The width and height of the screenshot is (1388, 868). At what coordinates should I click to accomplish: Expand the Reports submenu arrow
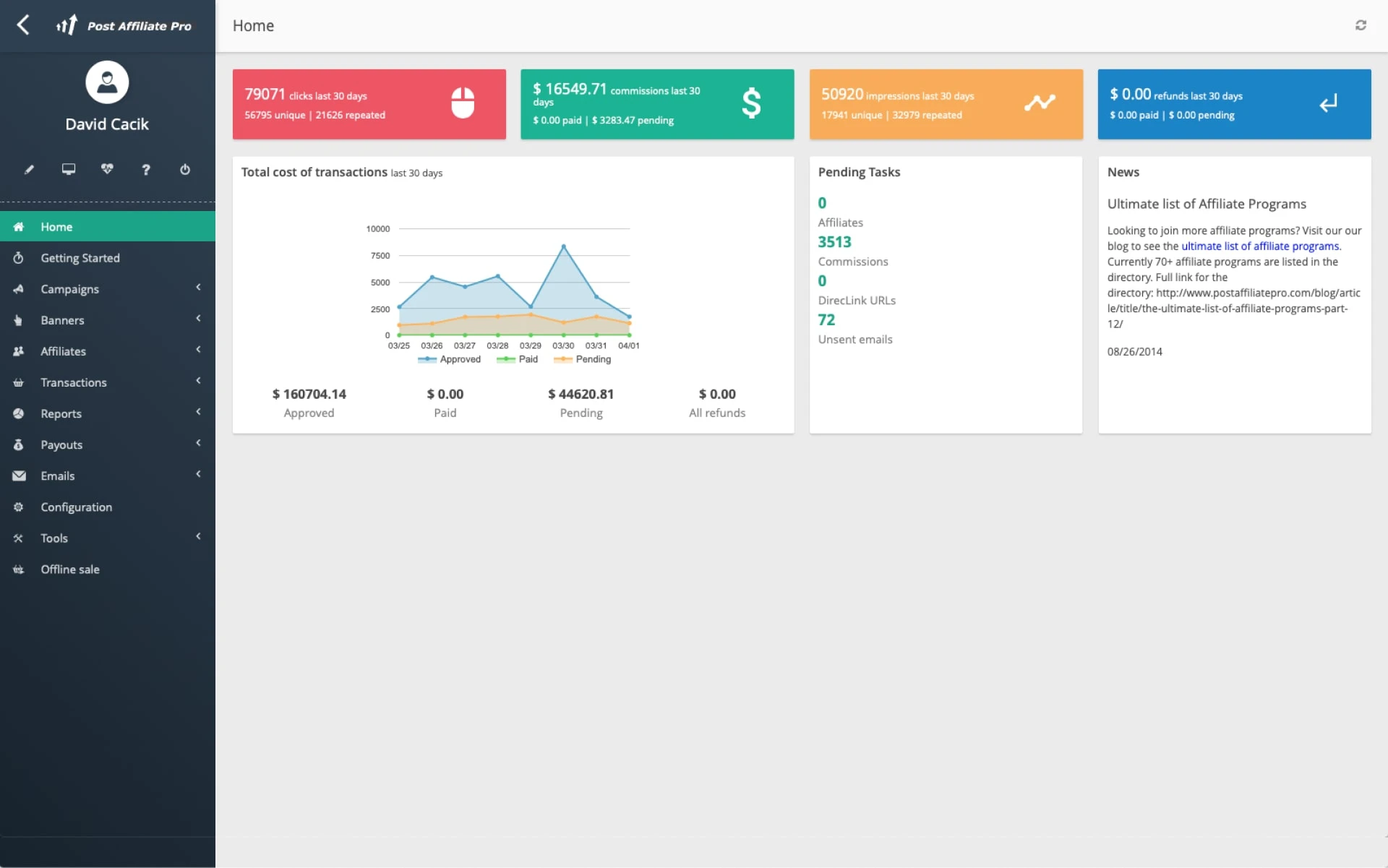(198, 412)
